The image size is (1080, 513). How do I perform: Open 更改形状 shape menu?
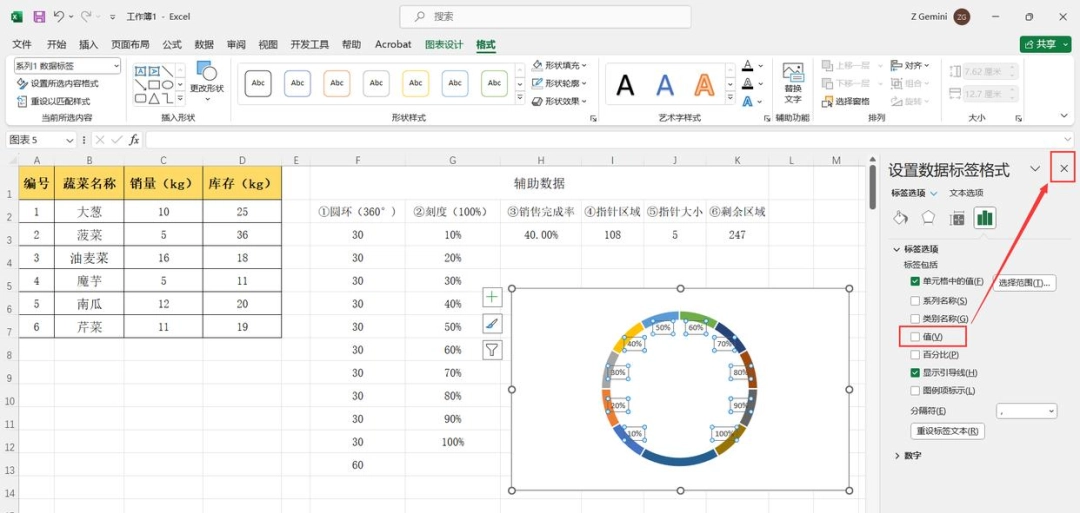click(x=207, y=81)
